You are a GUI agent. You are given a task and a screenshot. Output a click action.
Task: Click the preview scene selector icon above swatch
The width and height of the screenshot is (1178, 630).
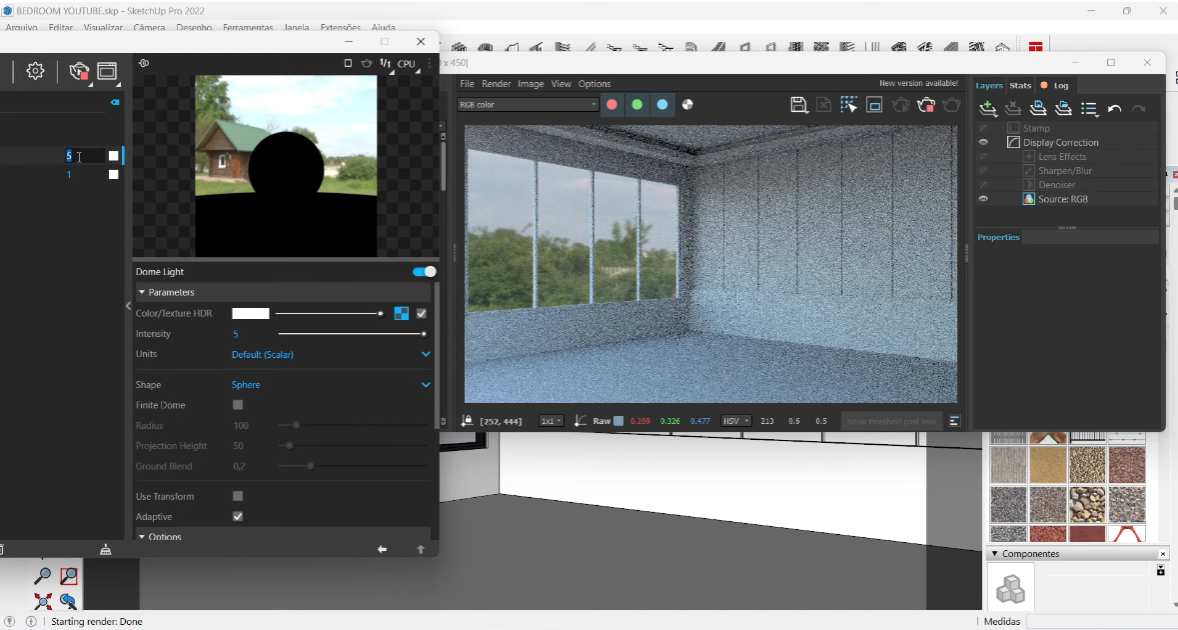point(143,63)
